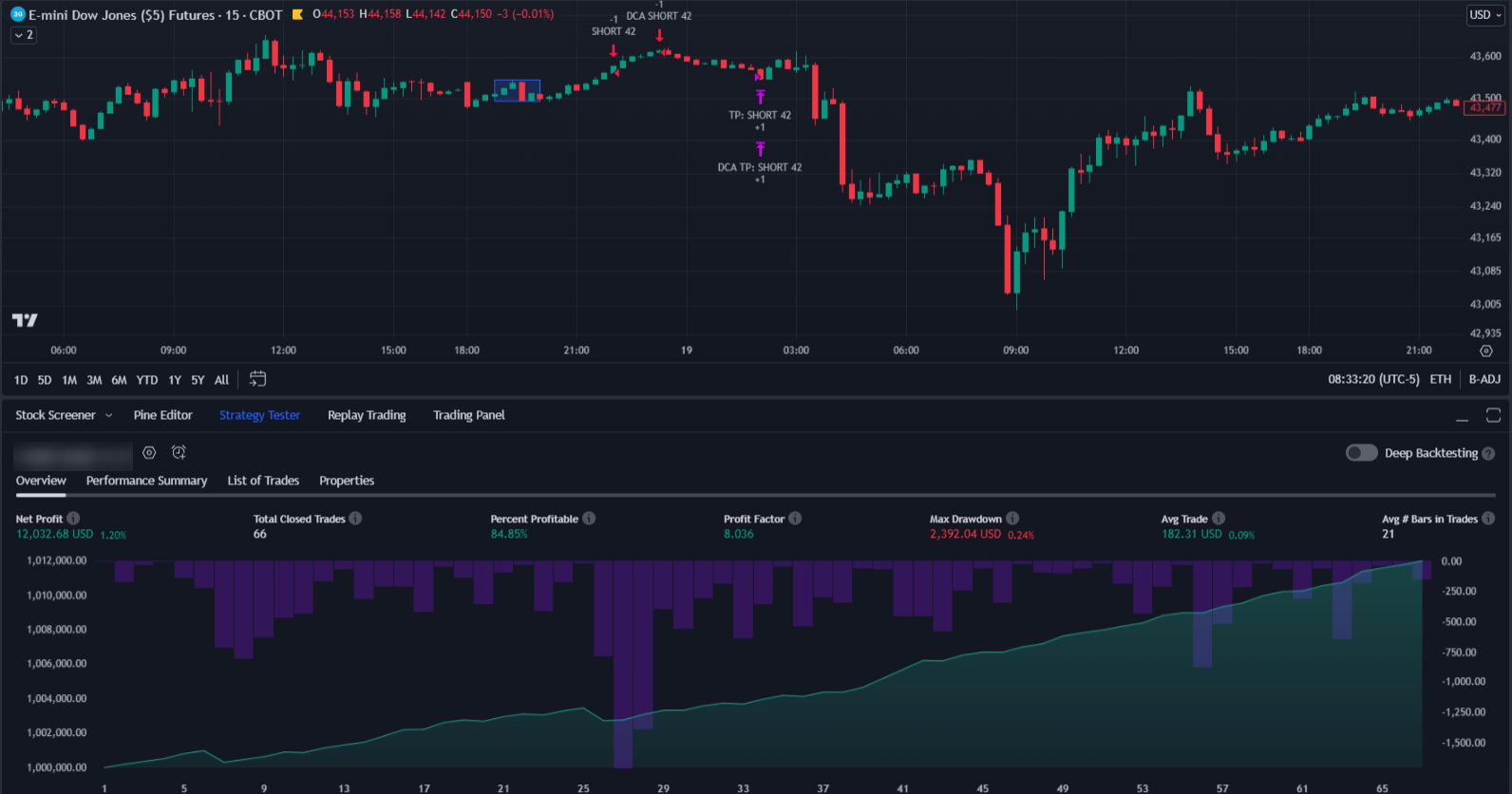Viewport: 1512px width, 794px height.
Task: Set range to 1D
Action: click(x=21, y=380)
